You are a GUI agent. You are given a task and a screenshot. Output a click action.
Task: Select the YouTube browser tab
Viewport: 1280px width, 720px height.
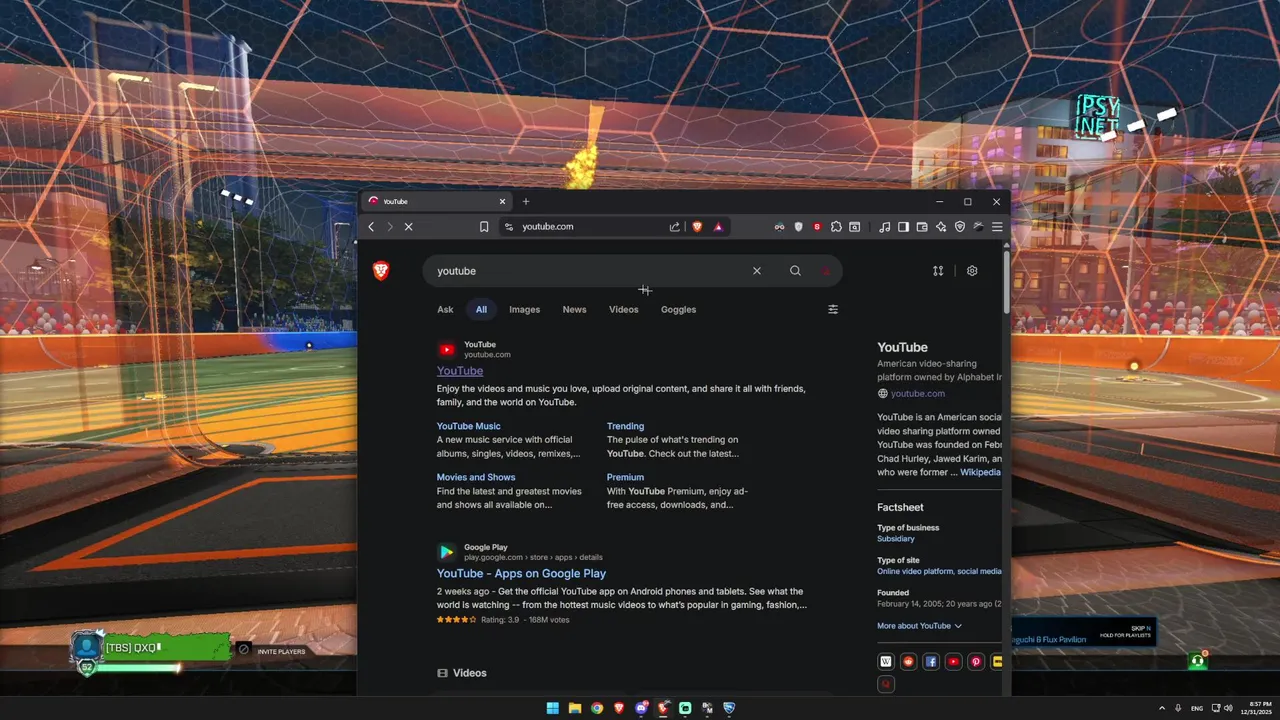[436, 201]
